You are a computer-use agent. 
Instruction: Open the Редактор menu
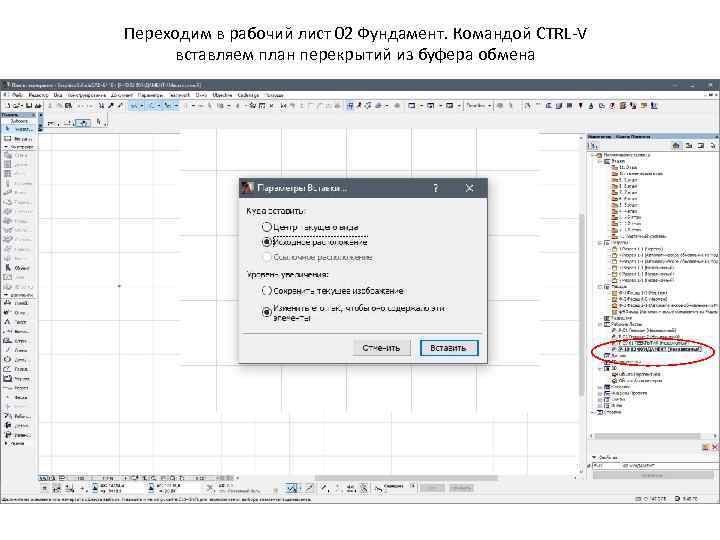(x=38, y=95)
